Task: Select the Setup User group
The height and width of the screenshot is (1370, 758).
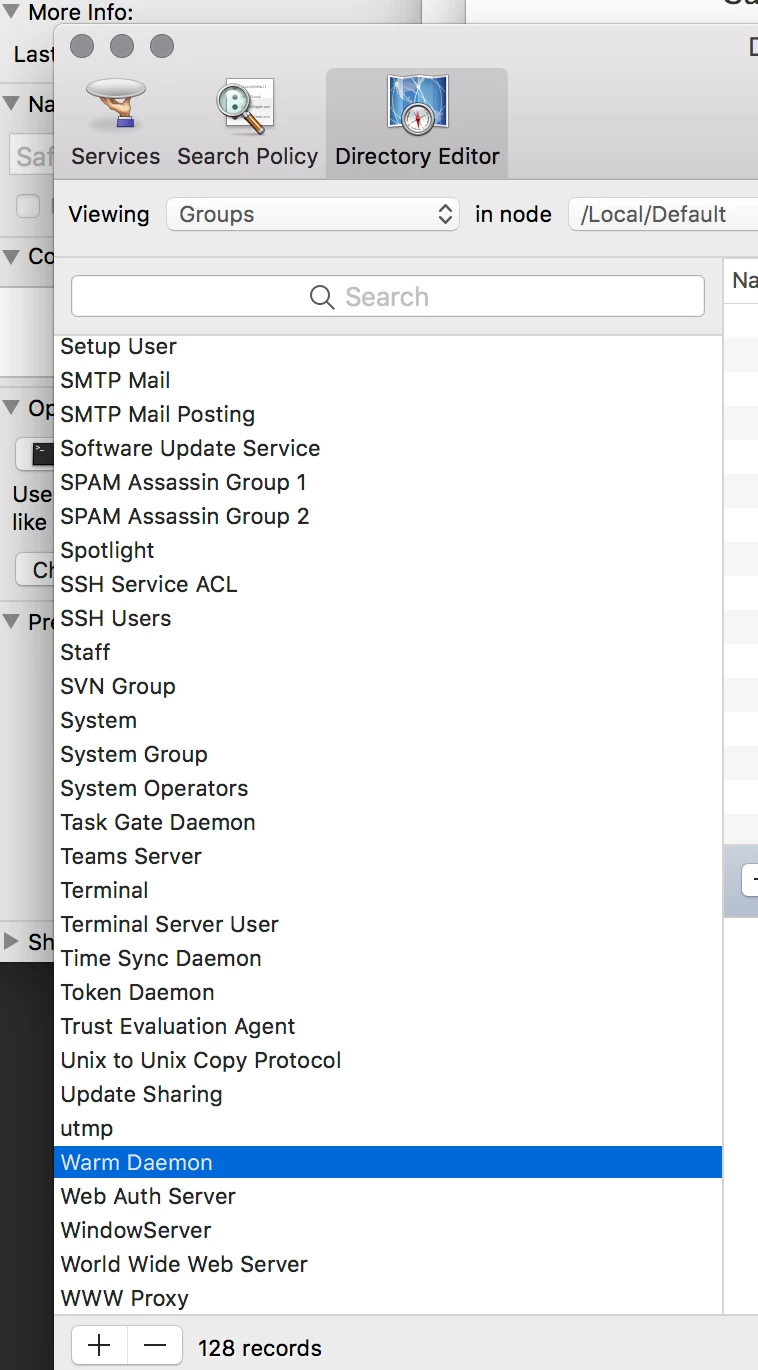Action: coord(388,346)
